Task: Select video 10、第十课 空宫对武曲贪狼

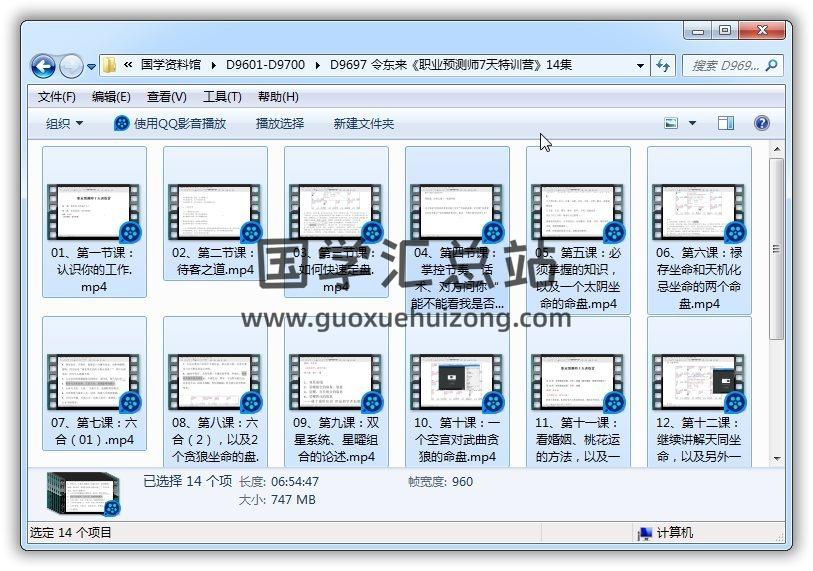Action: [x=457, y=392]
